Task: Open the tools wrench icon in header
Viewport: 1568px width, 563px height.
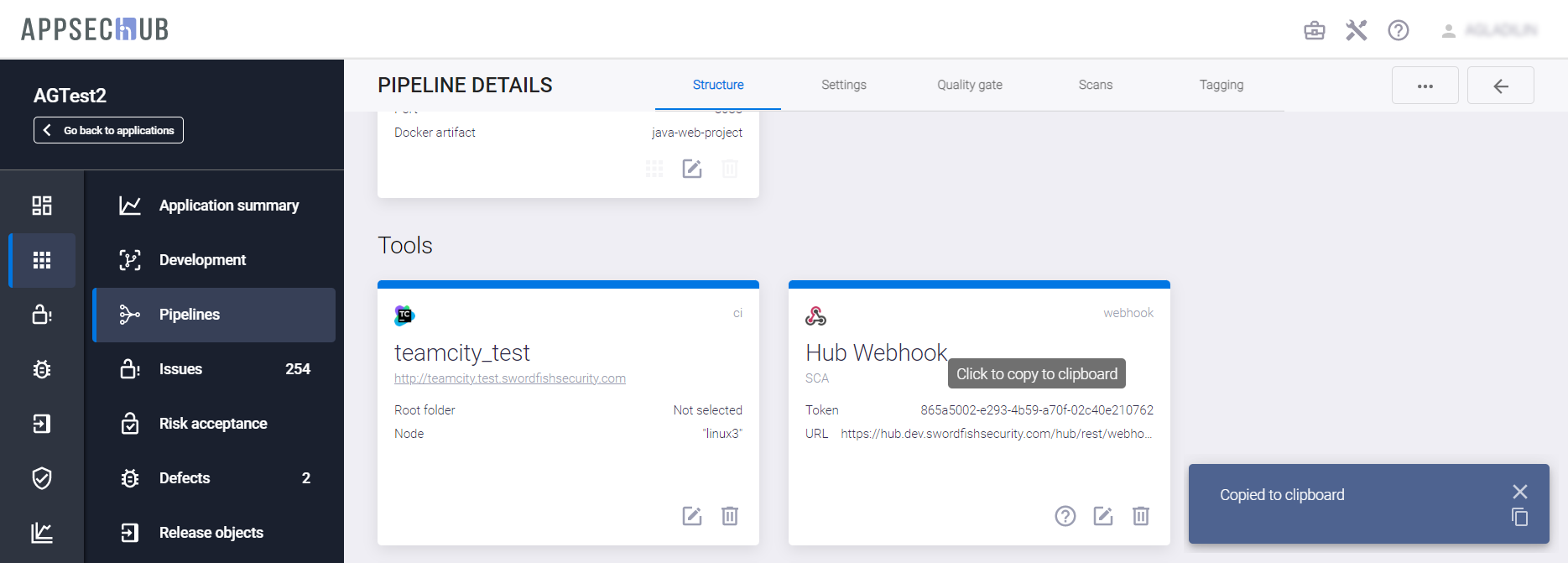Action: (x=1356, y=31)
